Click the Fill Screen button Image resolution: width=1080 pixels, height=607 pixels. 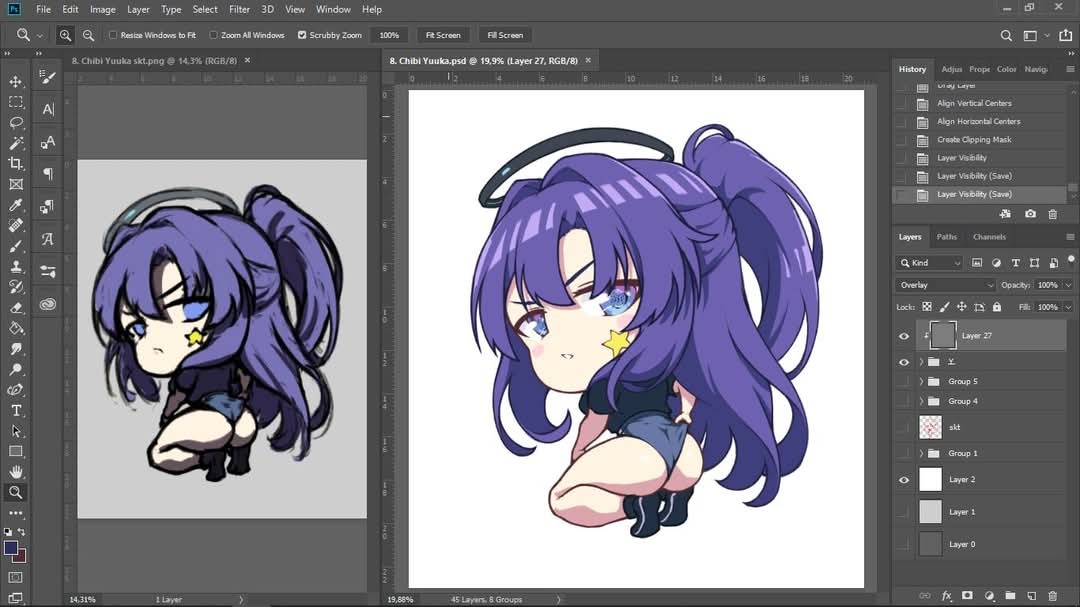[x=505, y=35]
